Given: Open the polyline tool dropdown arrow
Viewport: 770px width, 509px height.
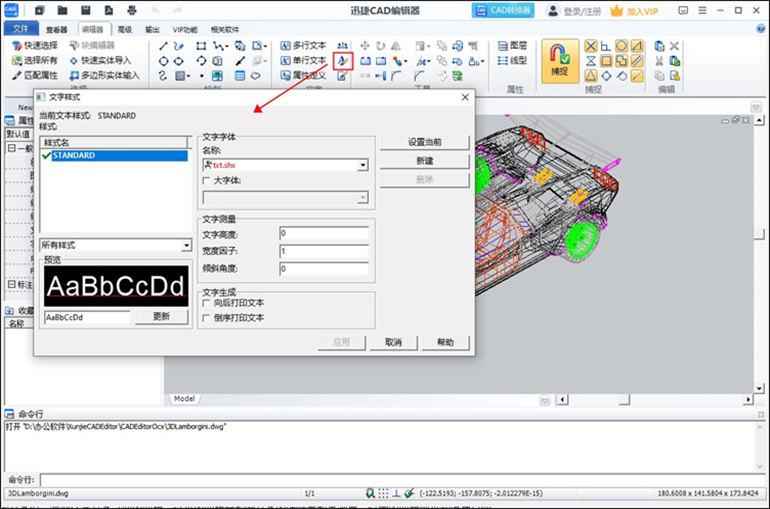Looking at the screenshot, I should (227, 47).
